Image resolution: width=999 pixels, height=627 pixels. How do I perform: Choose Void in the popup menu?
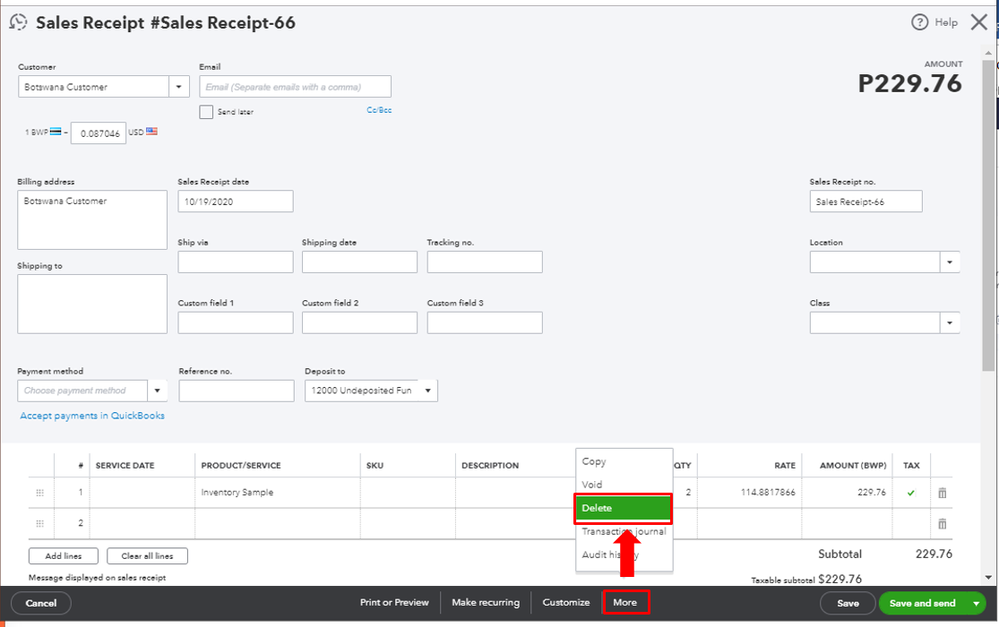(x=593, y=485)
